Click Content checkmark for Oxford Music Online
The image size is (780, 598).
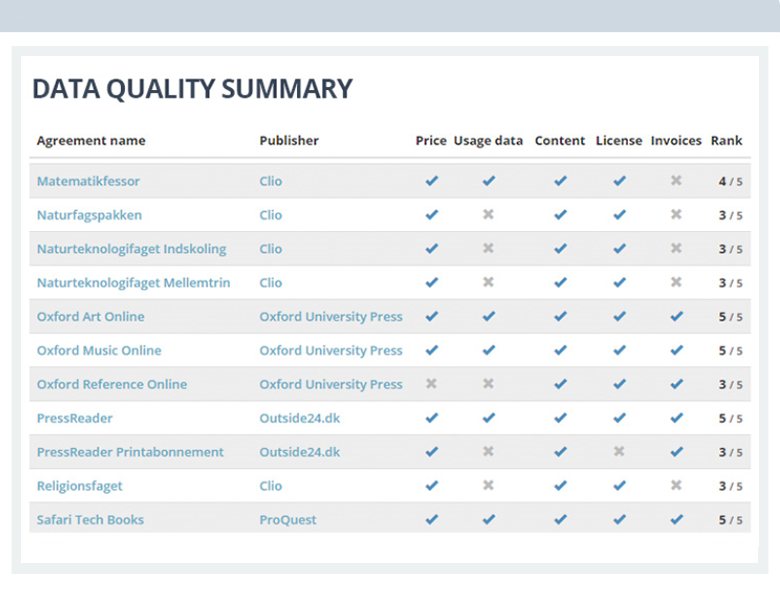(561, 350)
